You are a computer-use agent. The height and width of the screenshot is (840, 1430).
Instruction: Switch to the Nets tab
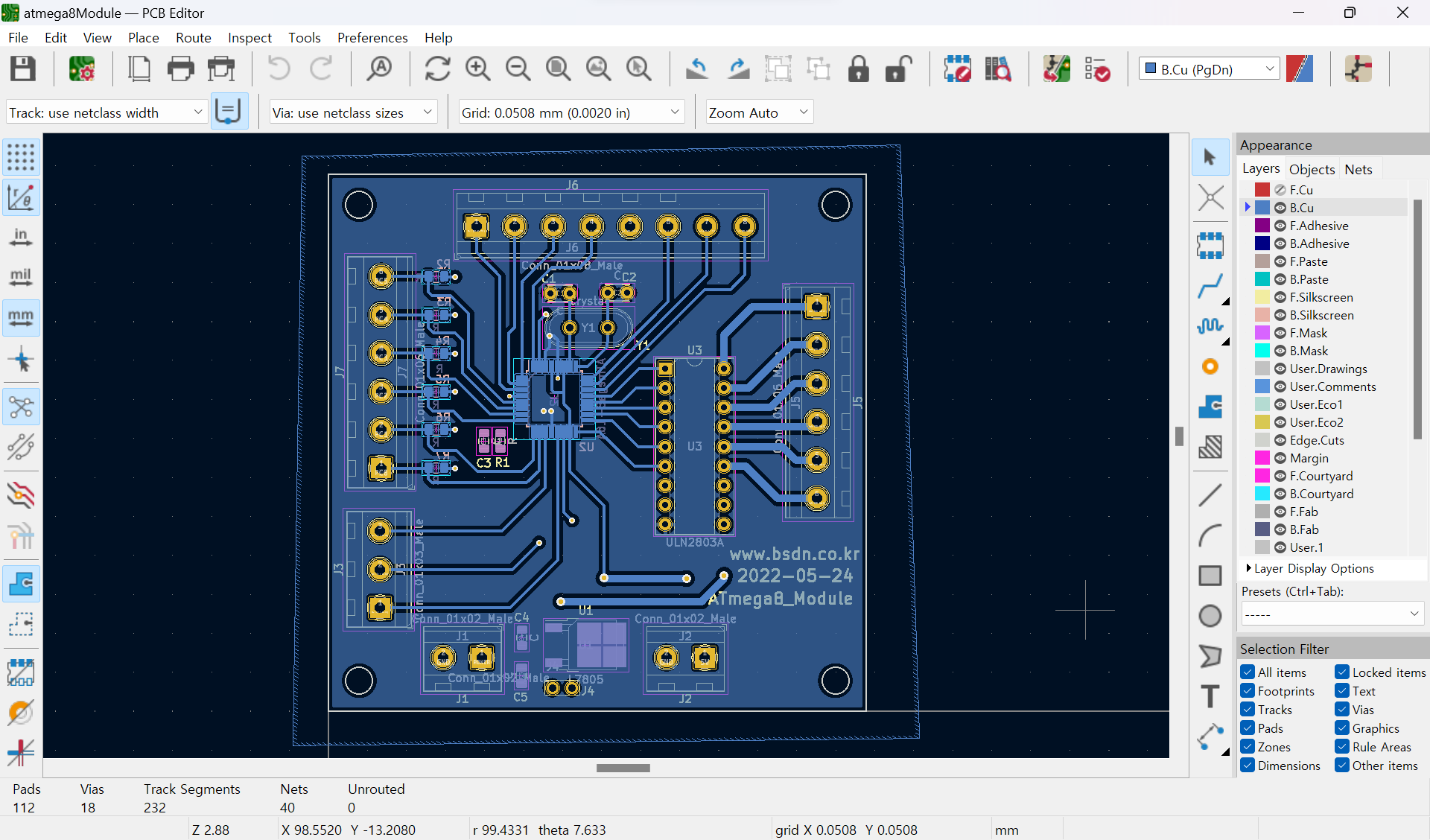[x=1358, y=169]
